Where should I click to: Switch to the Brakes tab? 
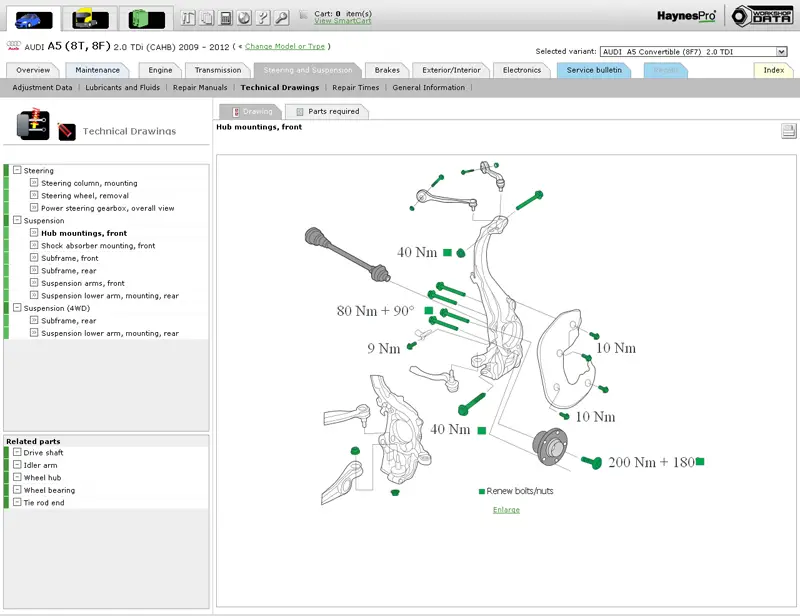(387, 70)
